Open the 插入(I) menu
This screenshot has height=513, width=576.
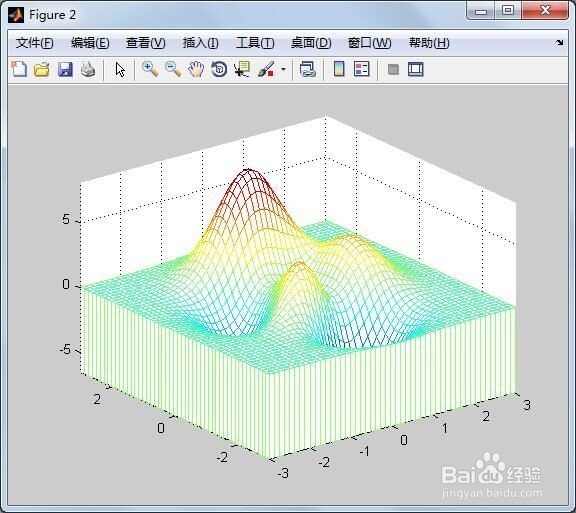point(201,43)
